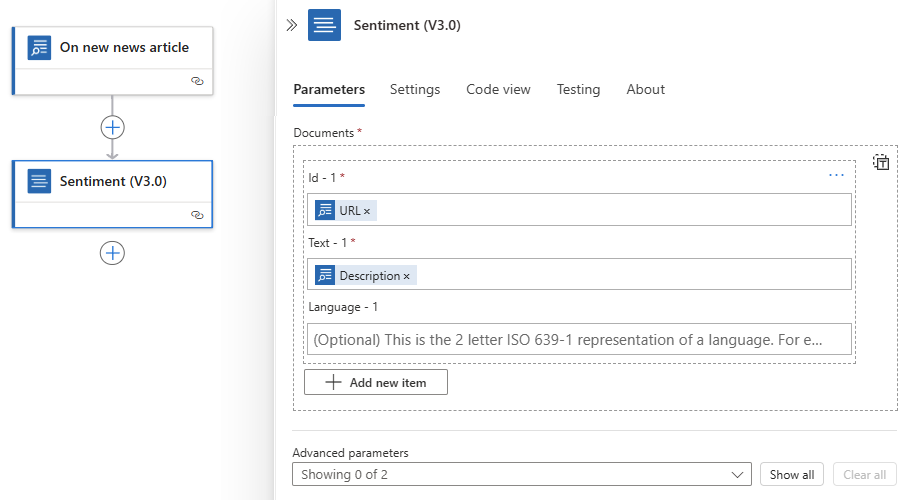Click connection link icon on news article trigger
The image size is (900, 500).
click(x=197, y=81)
